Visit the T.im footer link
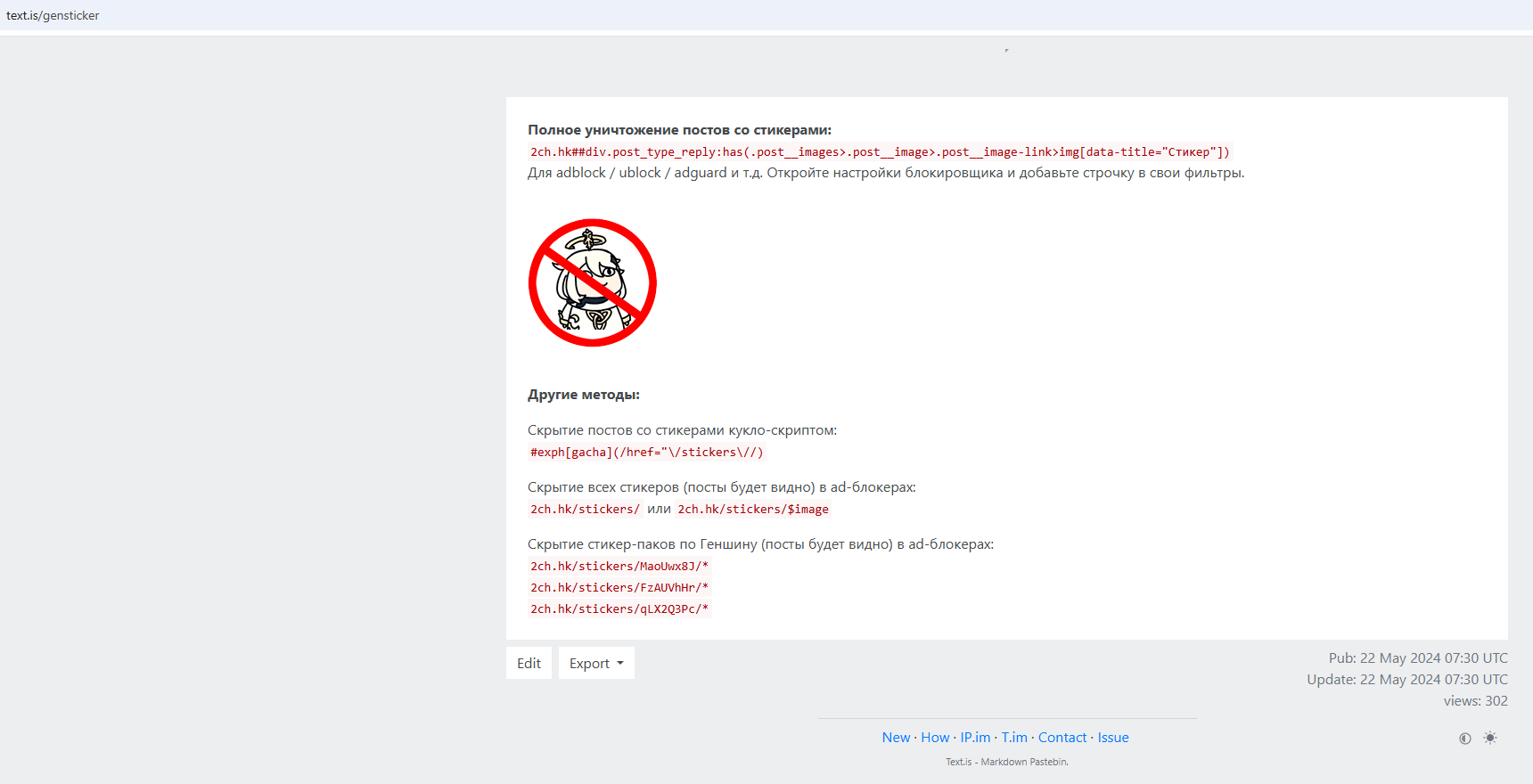1533x784 pixels. click(1014, 738)
